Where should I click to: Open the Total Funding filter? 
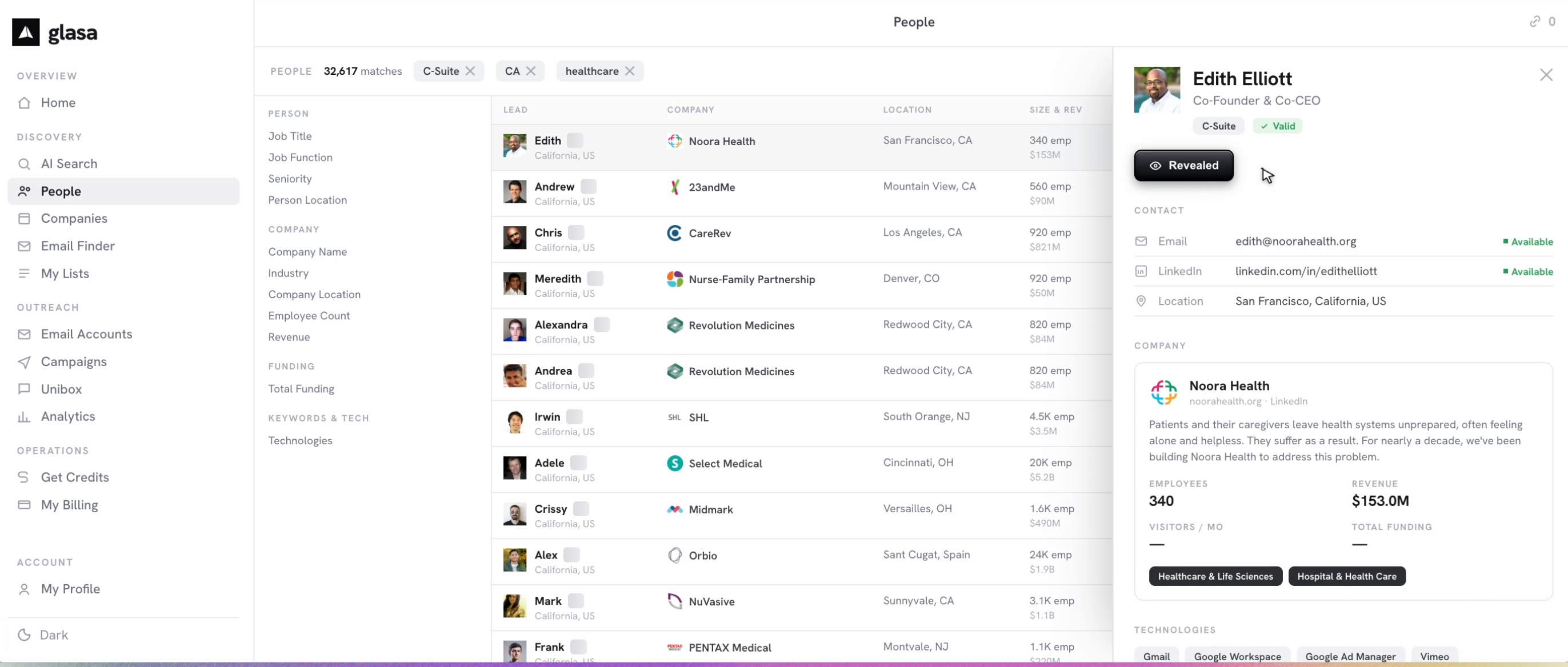(x=301, y=389)
